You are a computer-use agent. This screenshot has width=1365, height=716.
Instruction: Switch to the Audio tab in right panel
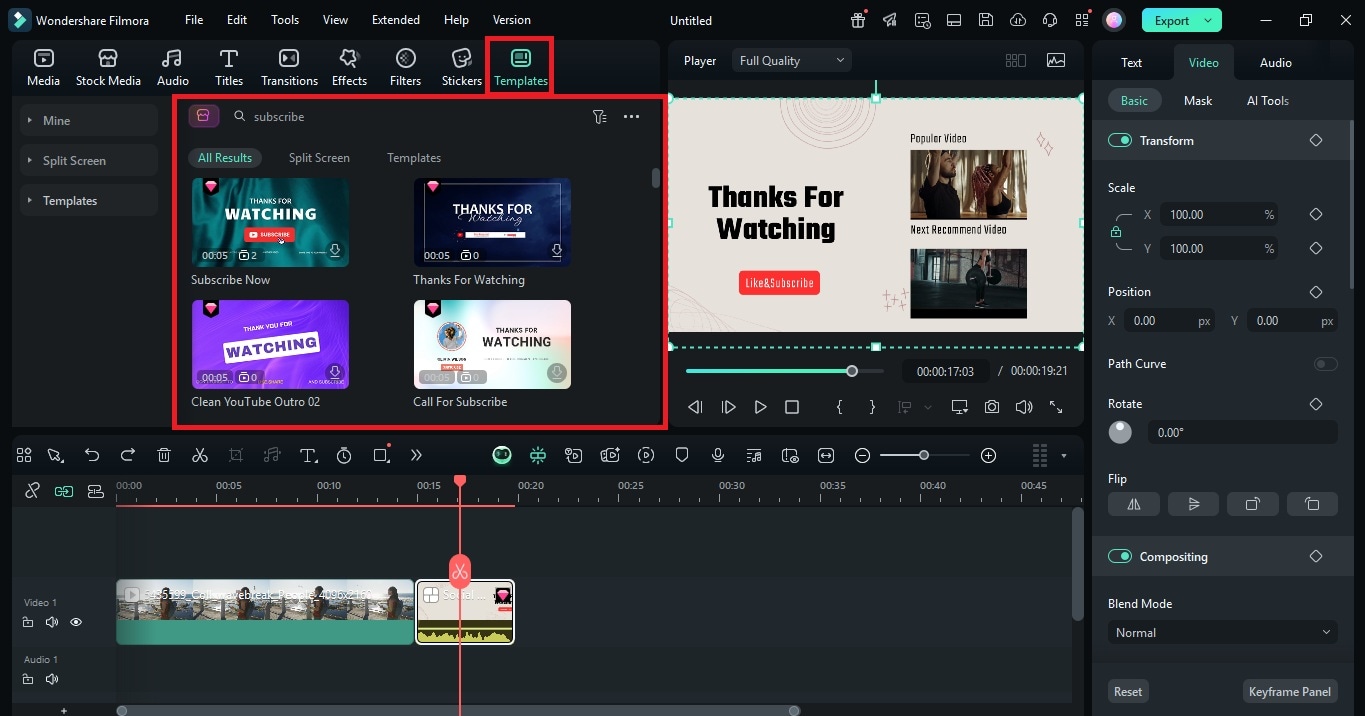pyautogui.click(x=1275, y=62)
